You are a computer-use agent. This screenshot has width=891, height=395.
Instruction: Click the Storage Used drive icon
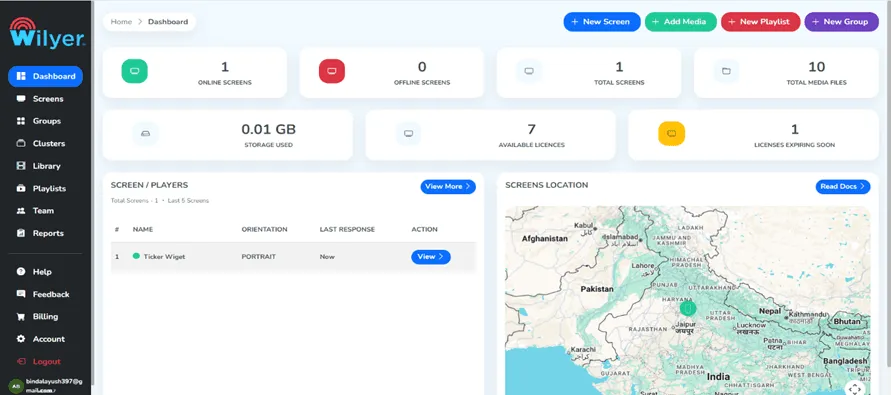(x=145, y=134)
